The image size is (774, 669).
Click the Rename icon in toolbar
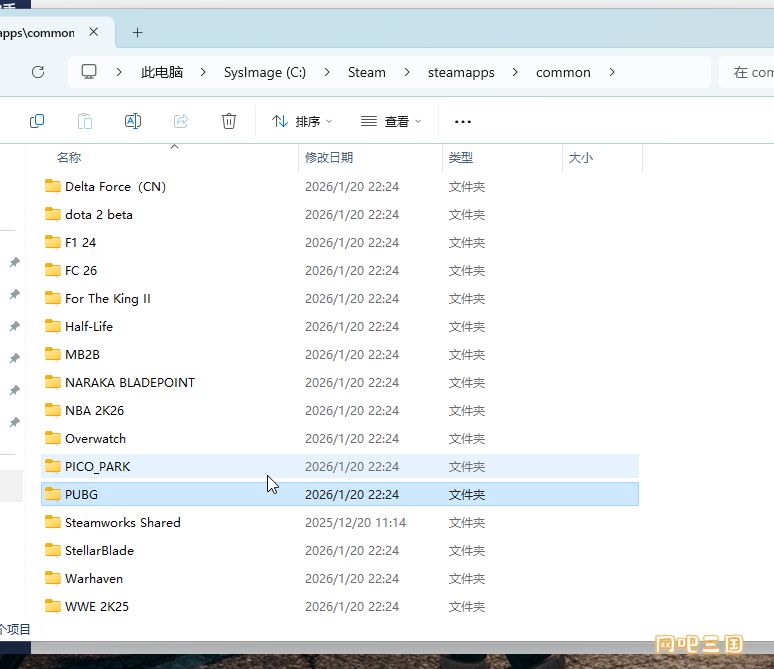(x=133, y=121)
